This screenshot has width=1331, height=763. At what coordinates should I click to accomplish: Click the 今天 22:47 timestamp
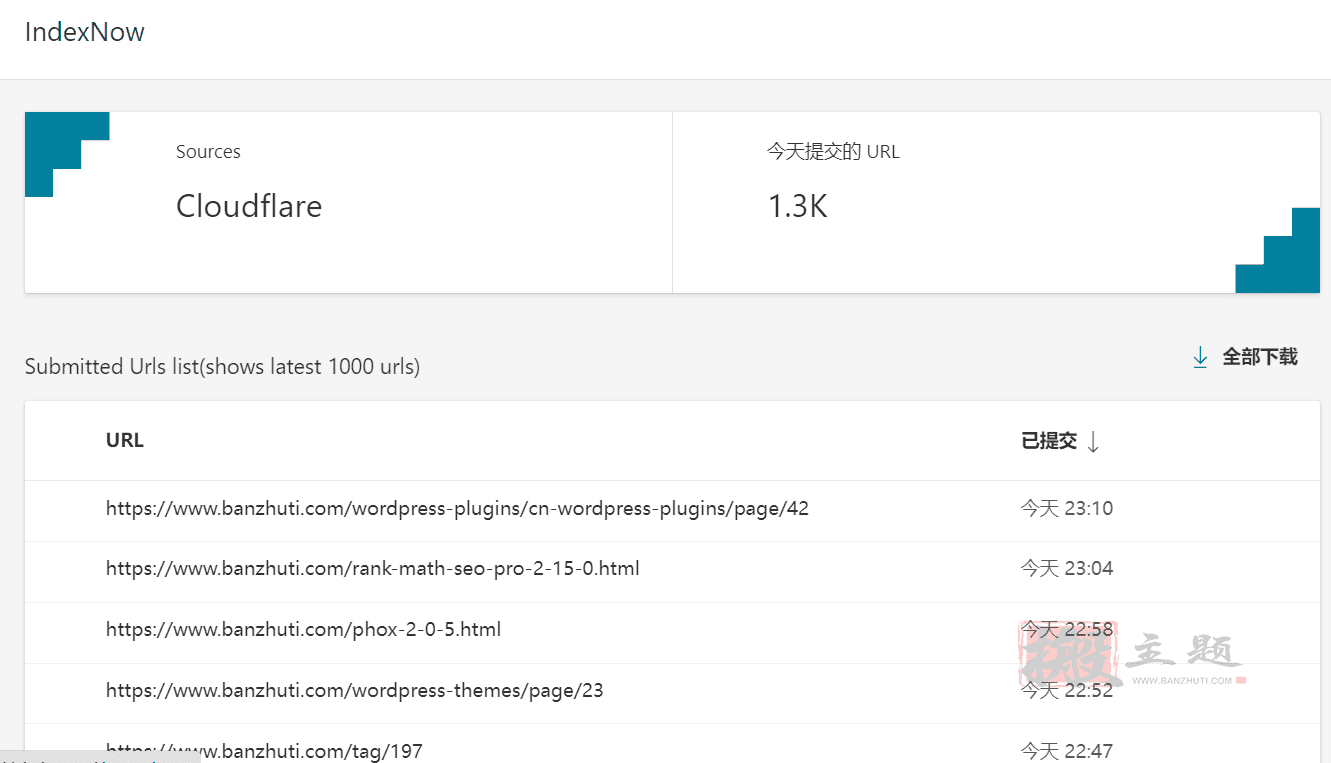1067,751
